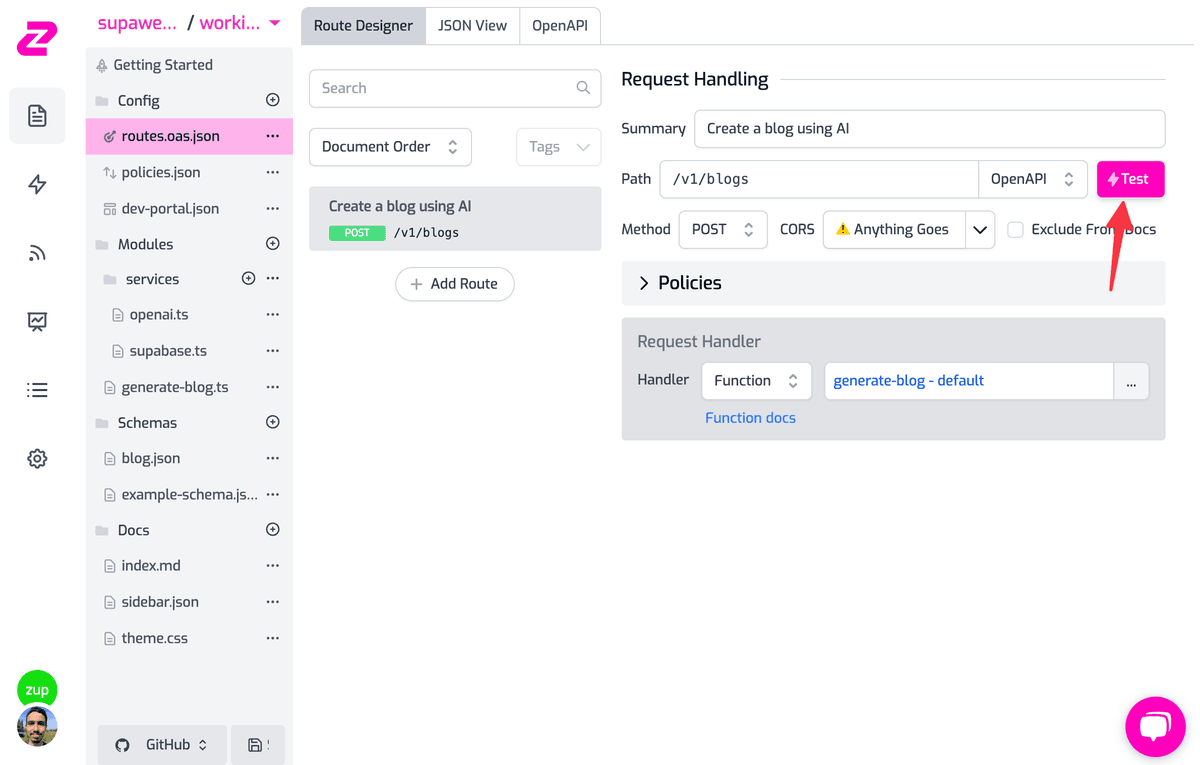1200x765 pixels.
Task: Open the files icon in left sidebar
Action: pyautogui.click(x=37, y=116)
